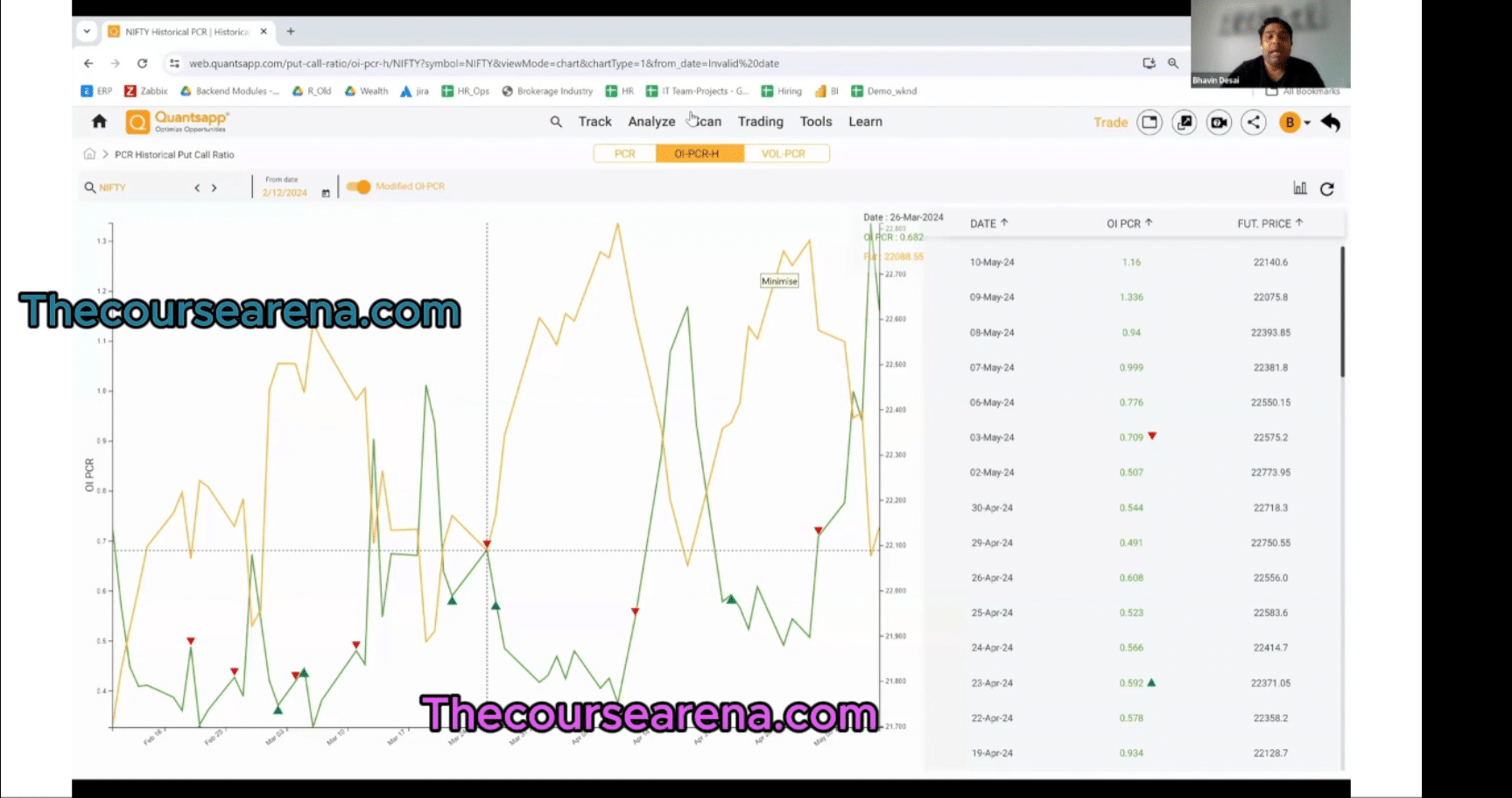Click OI PCR value 0.776
Image resolution: width=1512 pixels, height=798 pixels.
[1131, 402]
